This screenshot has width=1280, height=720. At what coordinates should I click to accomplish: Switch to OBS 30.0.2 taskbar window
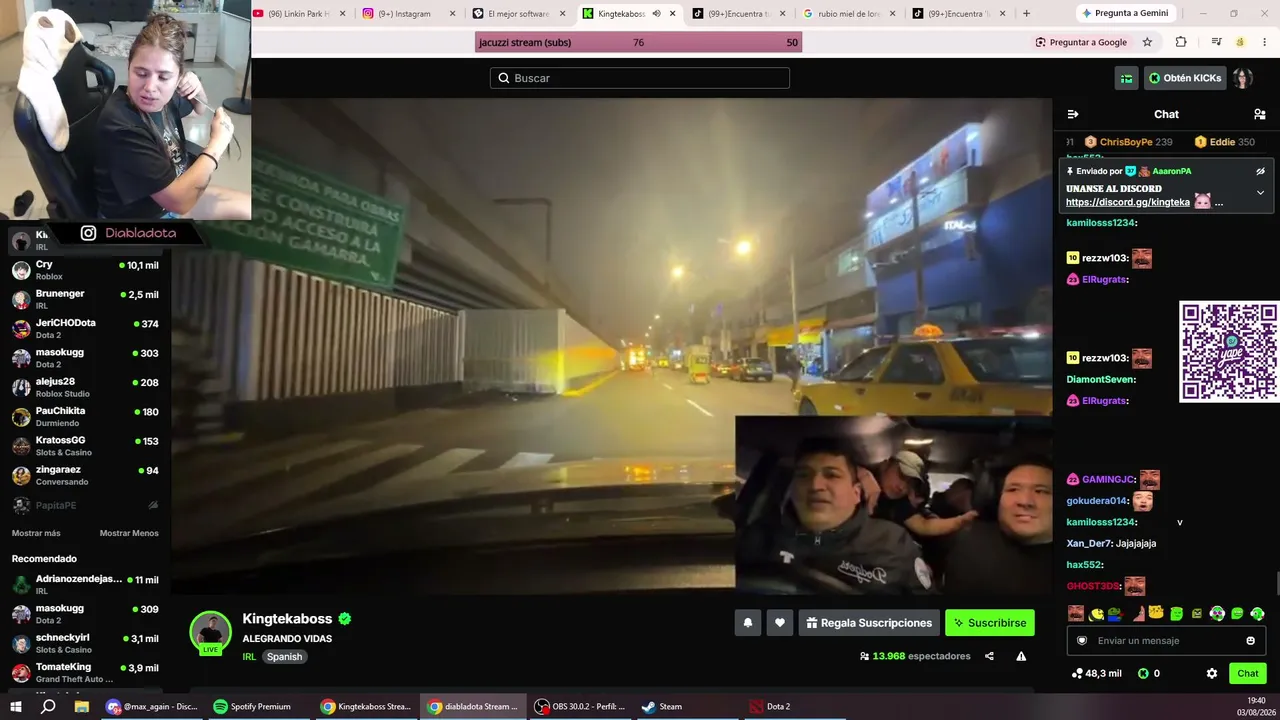point(581,707)
